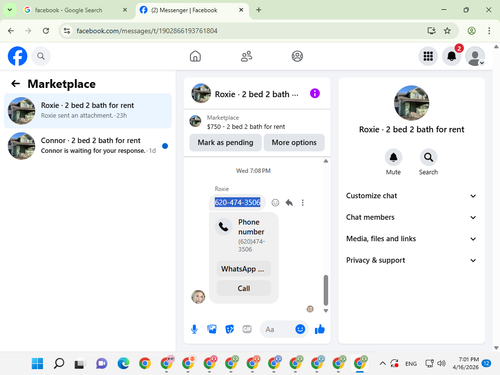Open the emoji picker in message box
The height and width of the screenshot is (375, 500).
click(300, 329)
